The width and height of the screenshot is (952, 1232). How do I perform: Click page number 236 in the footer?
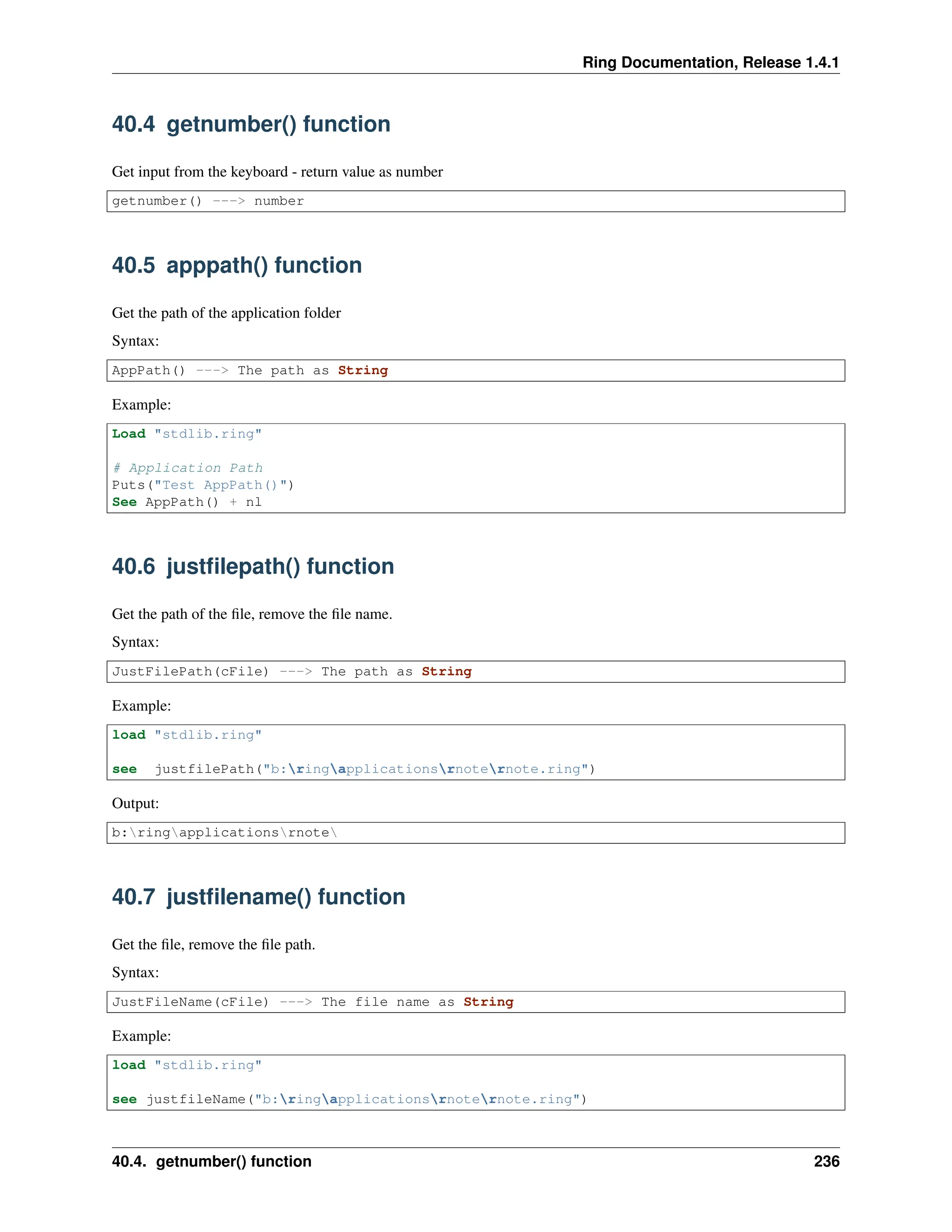tap(826, 1161)
